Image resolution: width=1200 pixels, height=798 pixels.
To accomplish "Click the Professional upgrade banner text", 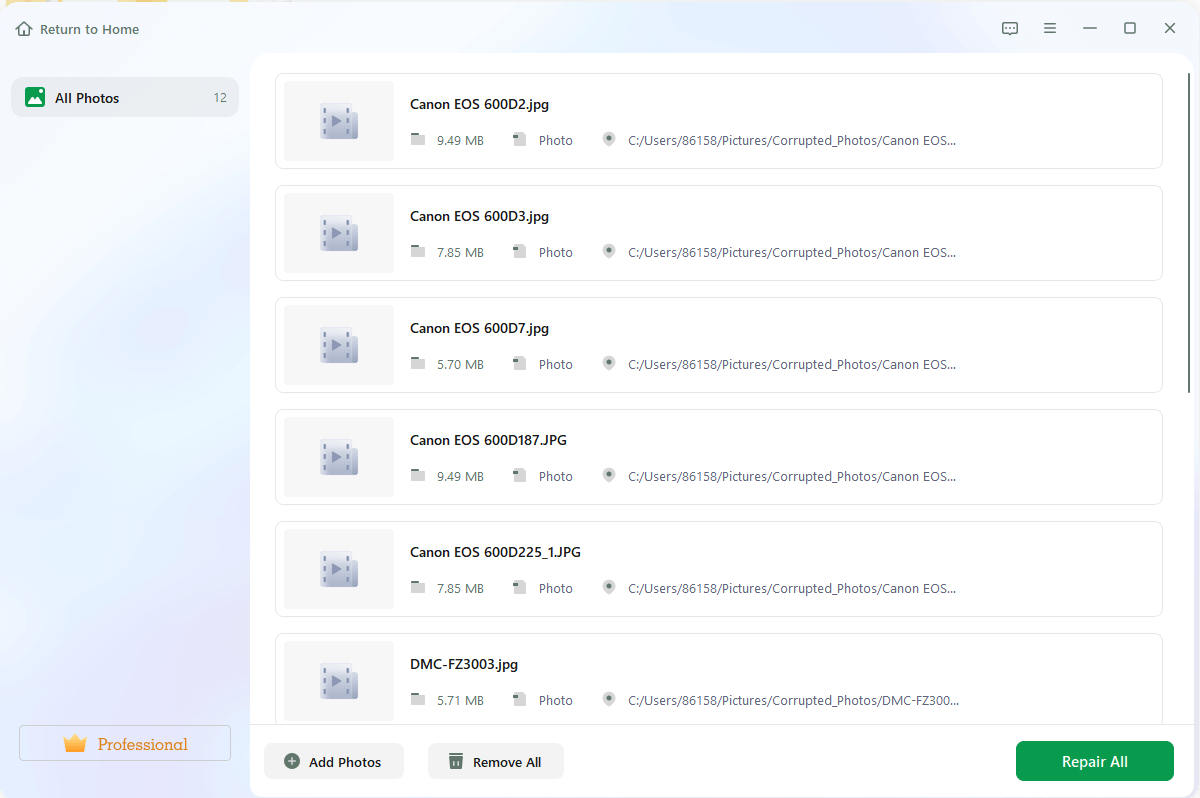I will pos(142,744).
